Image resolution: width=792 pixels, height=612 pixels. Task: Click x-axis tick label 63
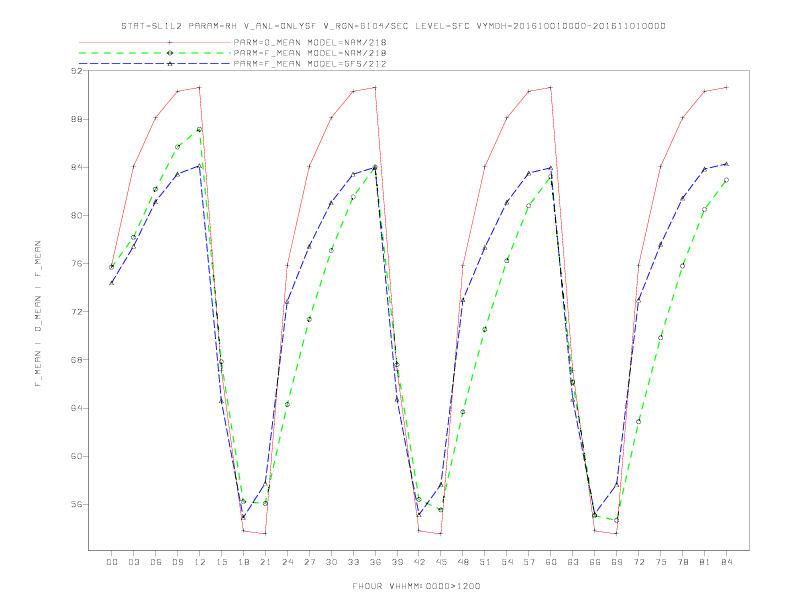pos(573,562)
